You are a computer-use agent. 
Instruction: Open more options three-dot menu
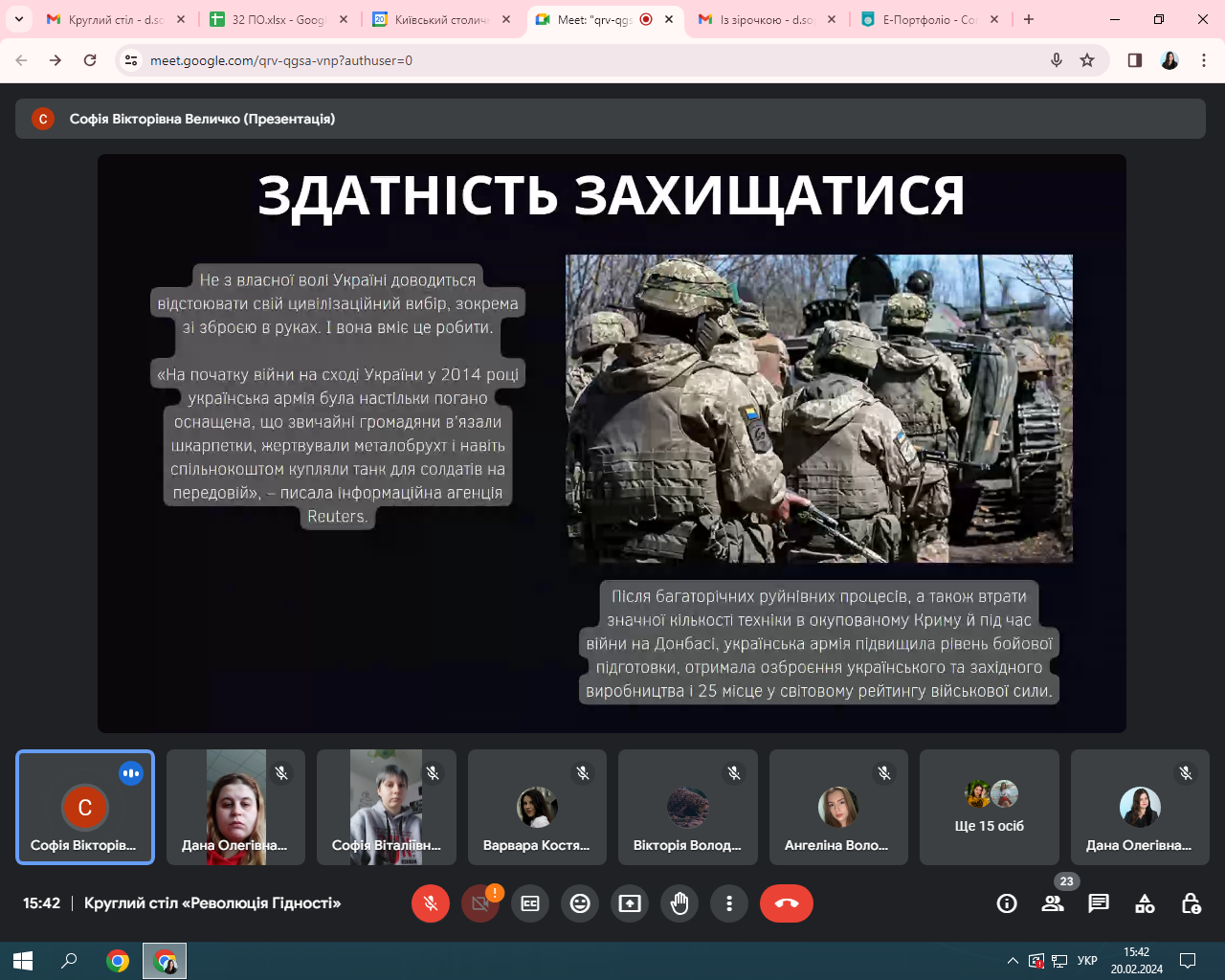(729, 903)
